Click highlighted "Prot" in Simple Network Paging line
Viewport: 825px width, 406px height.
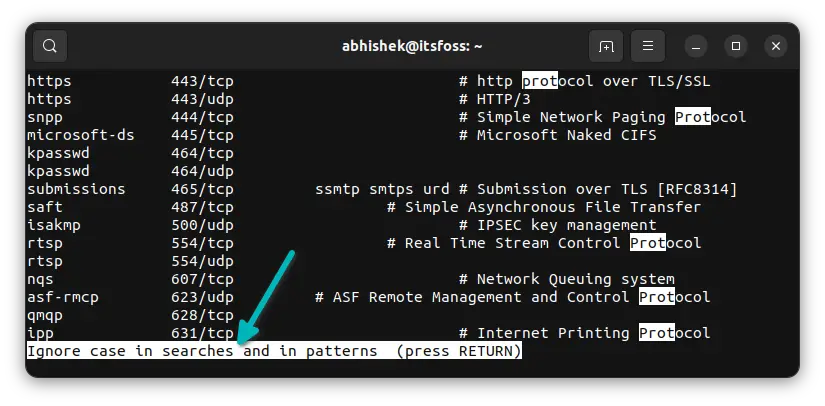point(693,117)
